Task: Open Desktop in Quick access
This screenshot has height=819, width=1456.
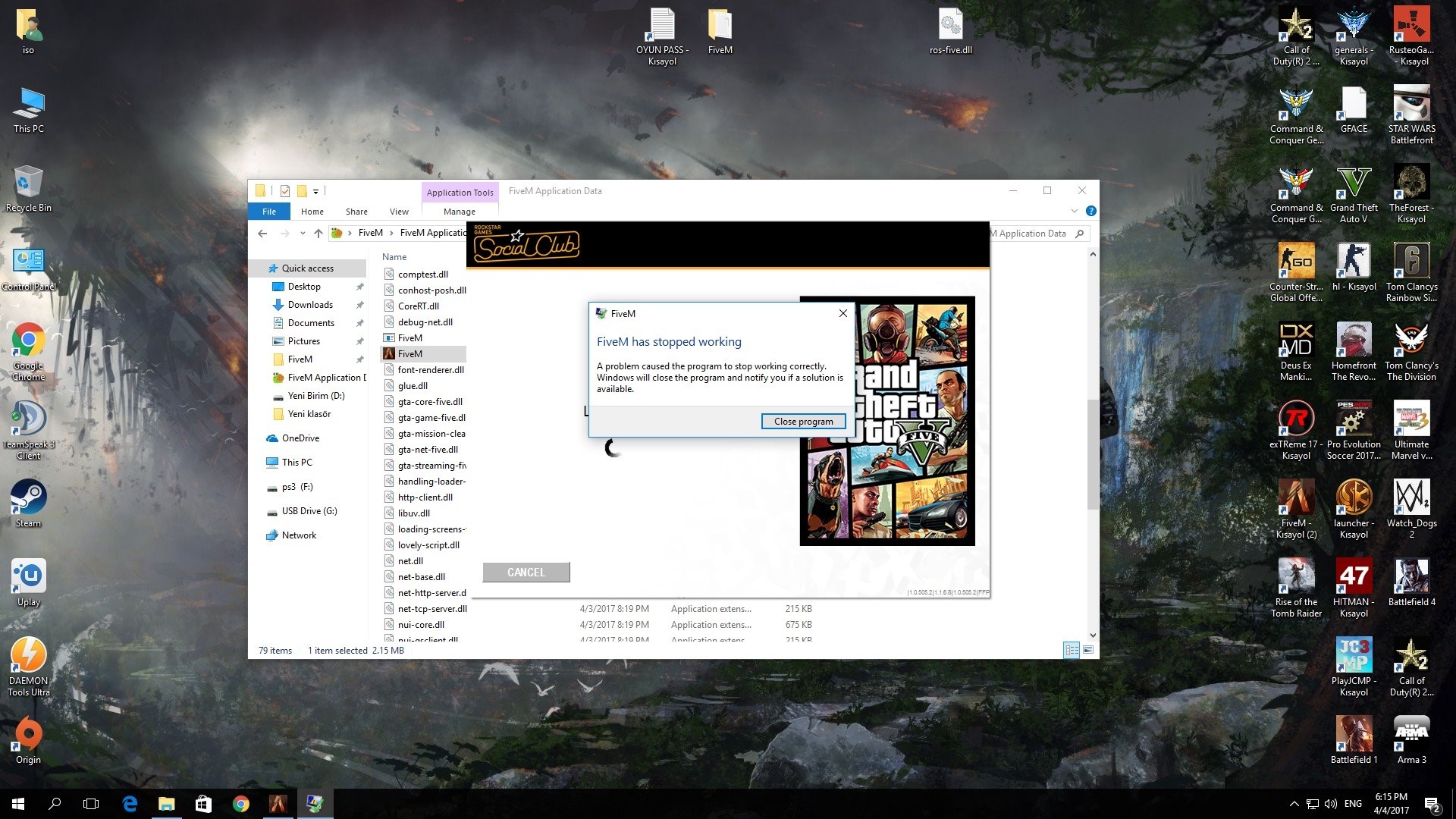Action: [304, 287]
